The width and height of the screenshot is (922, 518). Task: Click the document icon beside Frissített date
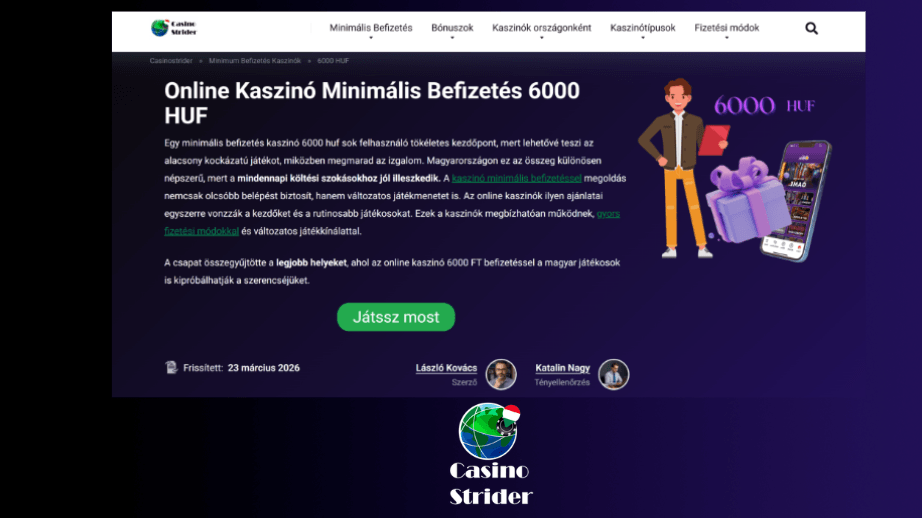[x=171, y=367]
